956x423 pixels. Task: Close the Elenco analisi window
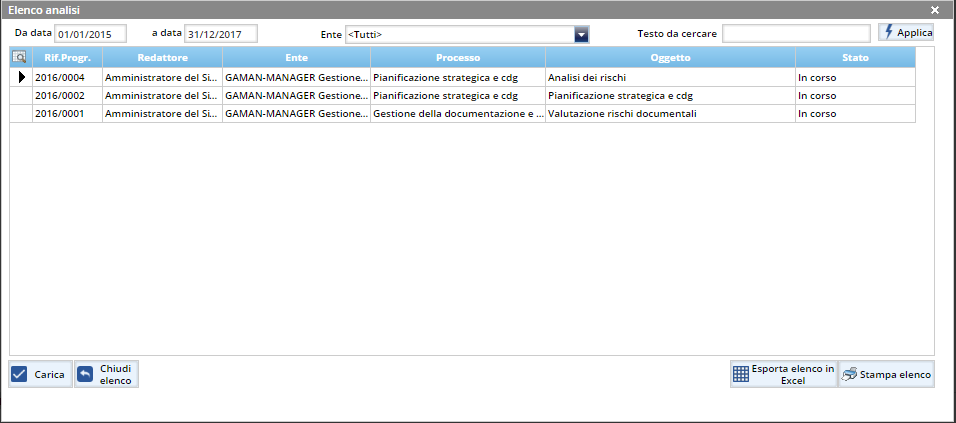coord(935,9)
